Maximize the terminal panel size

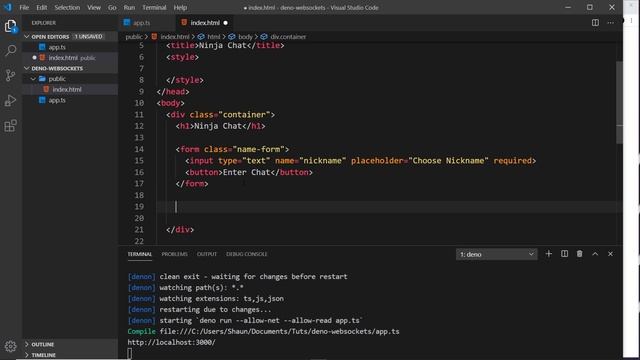[x=595, y=254]
